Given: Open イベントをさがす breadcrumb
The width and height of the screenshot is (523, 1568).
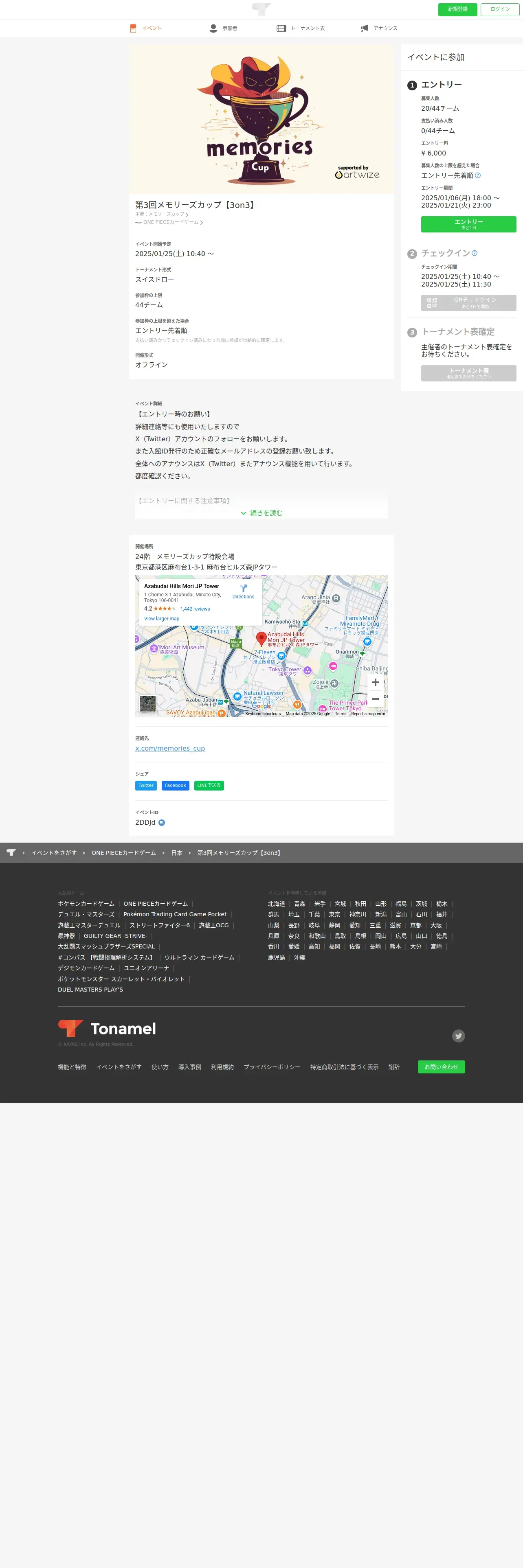Looking at the screenshot, I should (54, 853).
